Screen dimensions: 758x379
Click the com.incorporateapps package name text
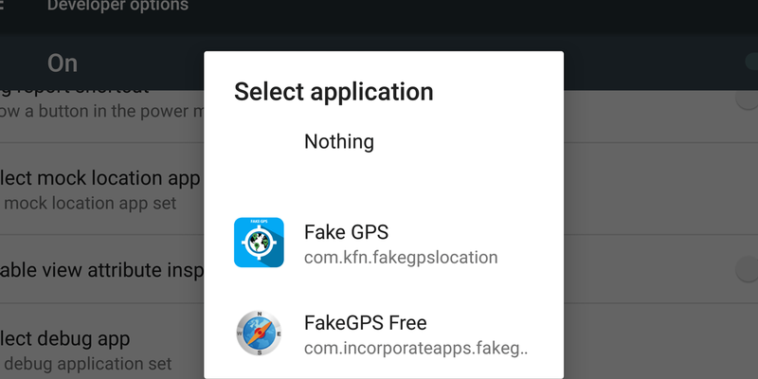(x=416, y=348)
